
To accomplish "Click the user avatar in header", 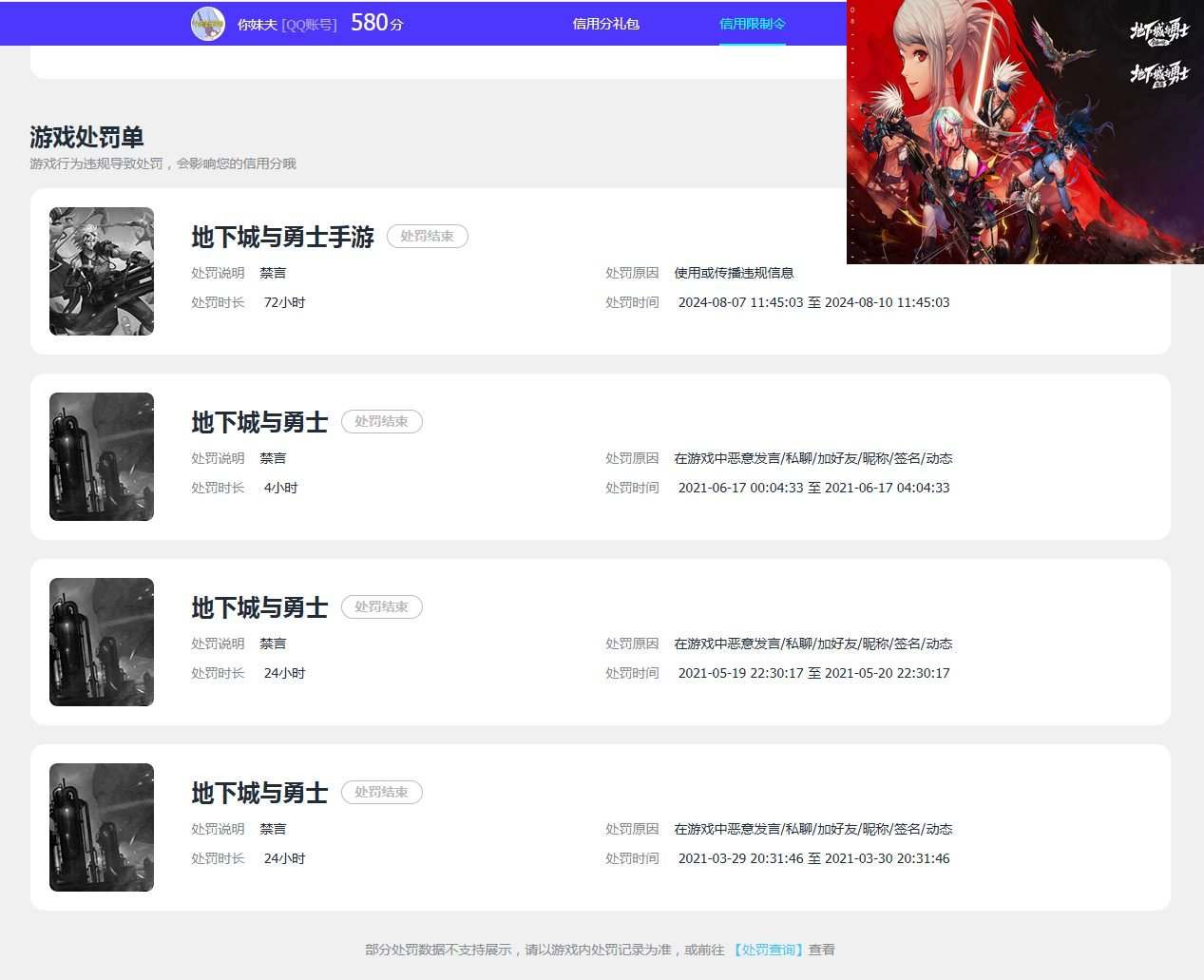I will pos(208,24).
